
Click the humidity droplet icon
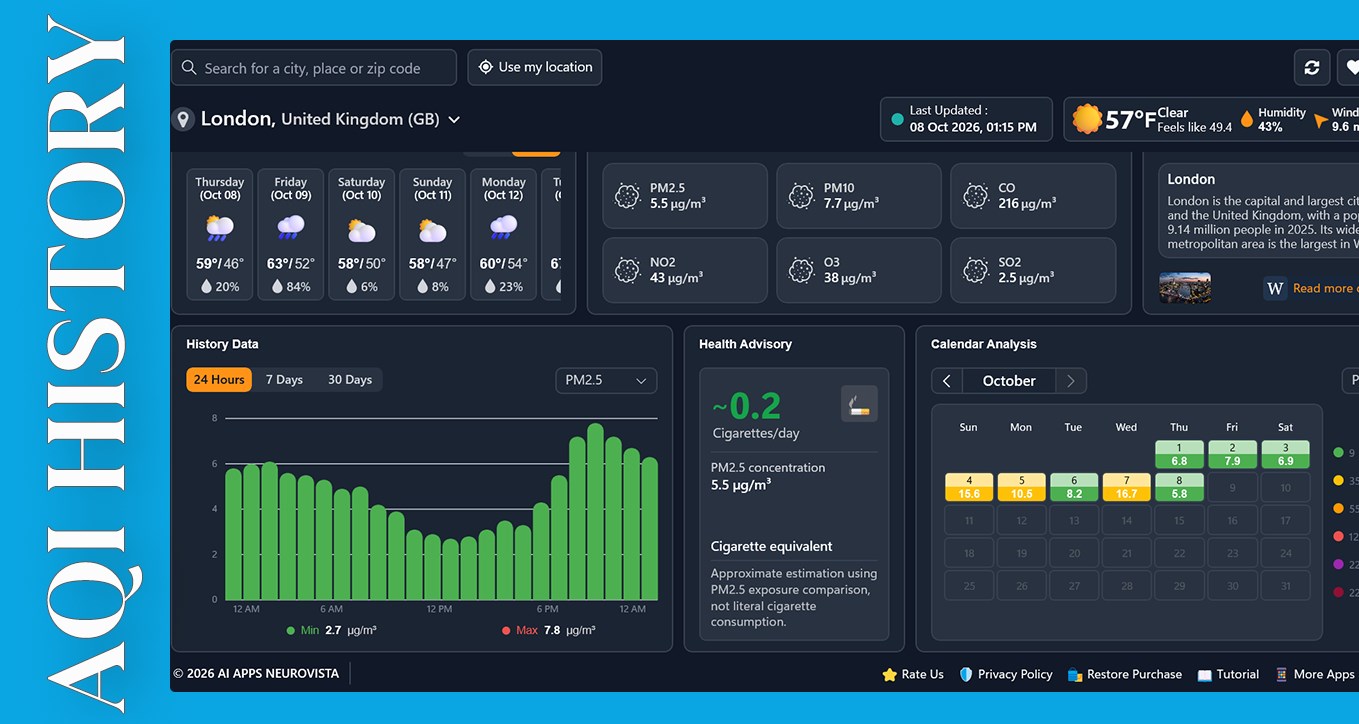click(x=1247, y=120)
